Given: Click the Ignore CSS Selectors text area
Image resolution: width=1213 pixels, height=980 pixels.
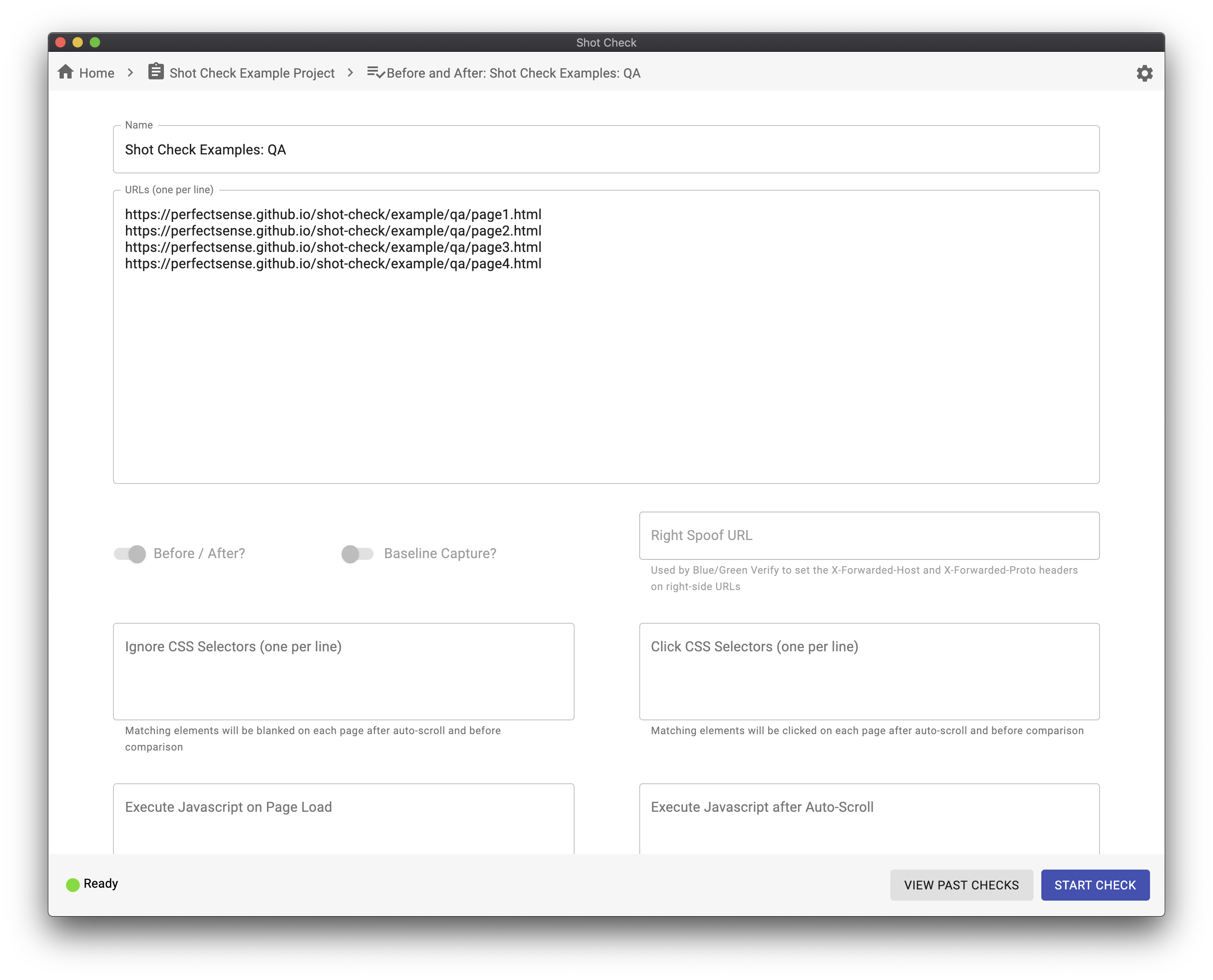Looking at the screenshot, I should 343,671.
